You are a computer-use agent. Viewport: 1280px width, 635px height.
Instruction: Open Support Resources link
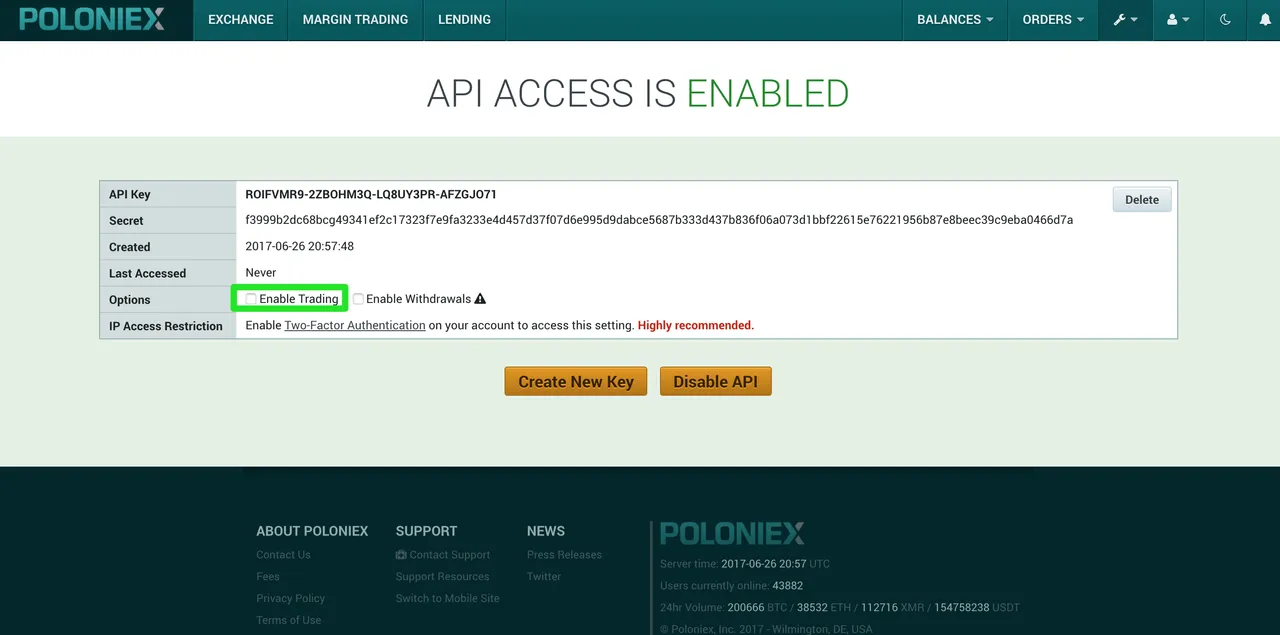pyautogui.click(x=442, y=577)
